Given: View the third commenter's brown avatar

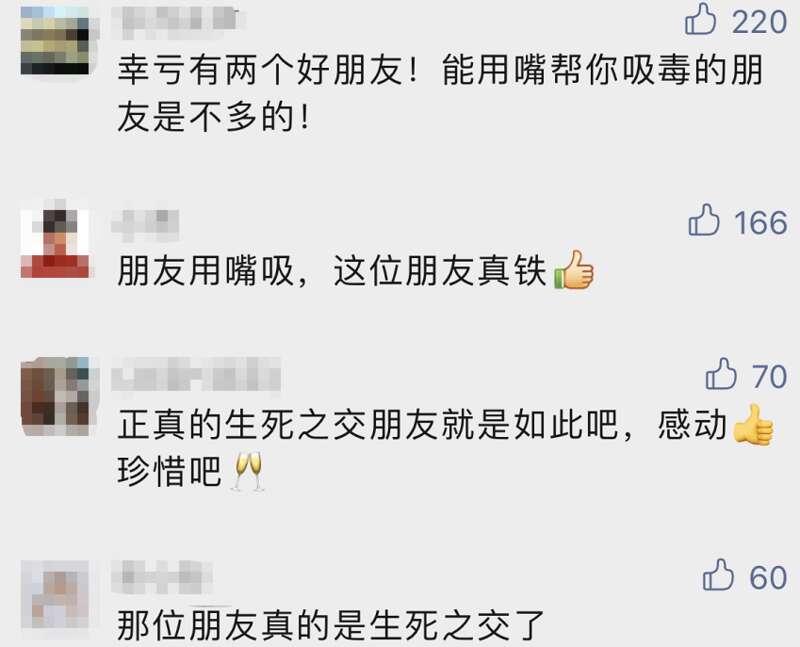Looking at the screenshot, I should point(55,396).
